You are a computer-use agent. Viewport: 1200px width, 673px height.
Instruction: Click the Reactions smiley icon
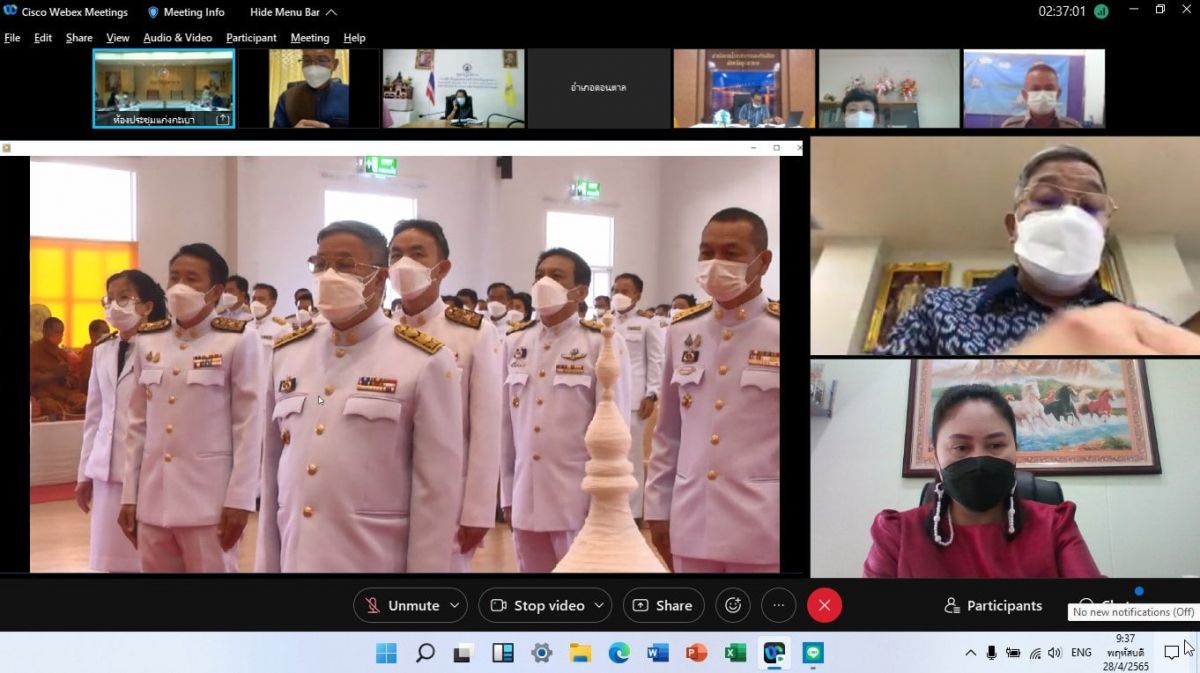click(733, 605)
